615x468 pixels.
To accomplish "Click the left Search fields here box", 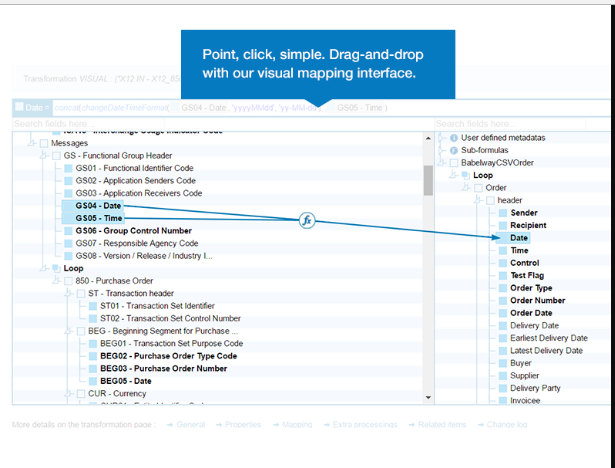I will 88,124.
